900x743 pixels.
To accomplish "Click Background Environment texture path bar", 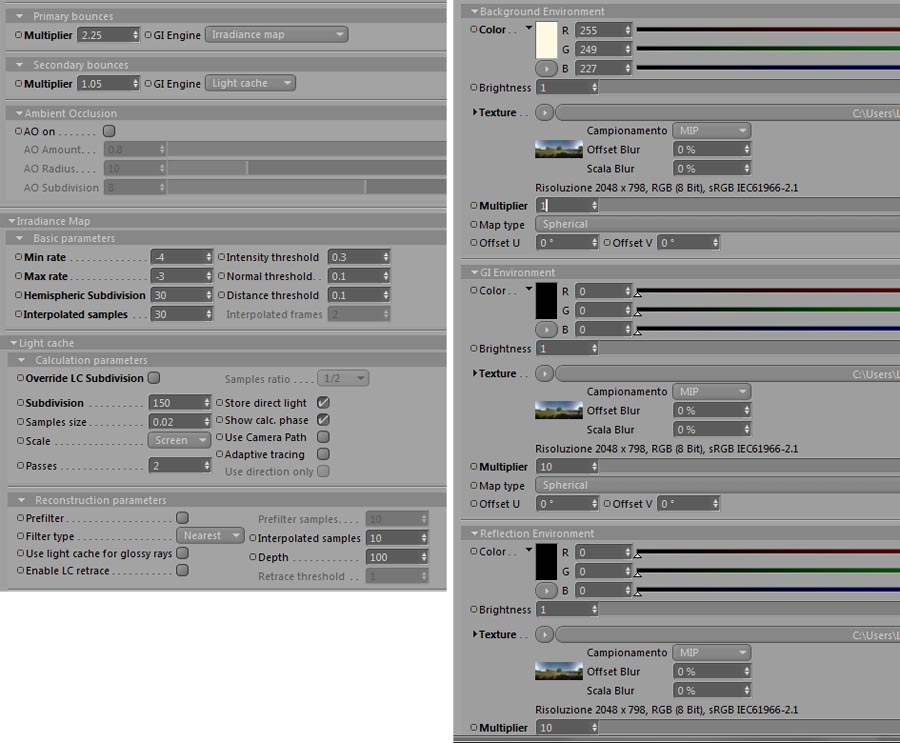I will (728, 113).
